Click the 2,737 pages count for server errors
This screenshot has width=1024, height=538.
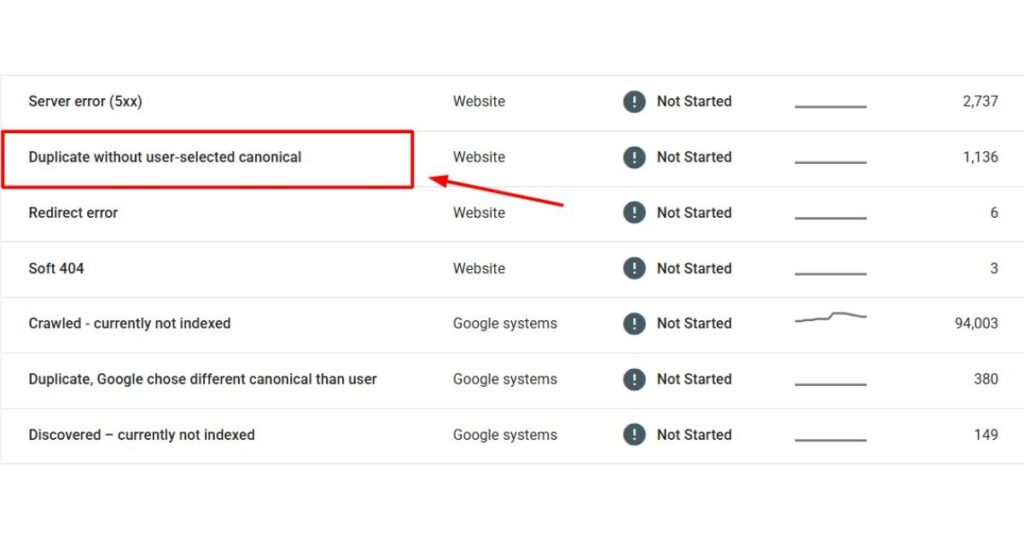point(980,101)
